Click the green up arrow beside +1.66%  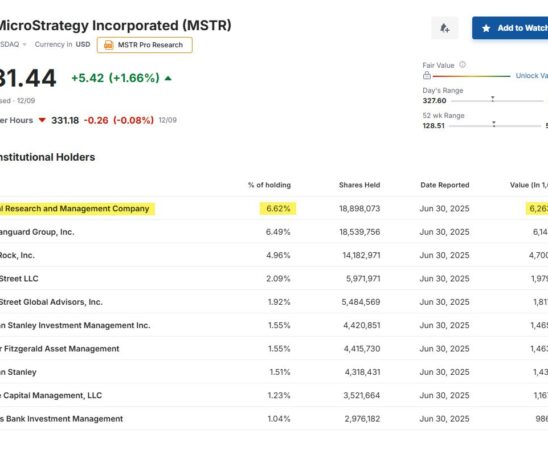pos(168,78)
